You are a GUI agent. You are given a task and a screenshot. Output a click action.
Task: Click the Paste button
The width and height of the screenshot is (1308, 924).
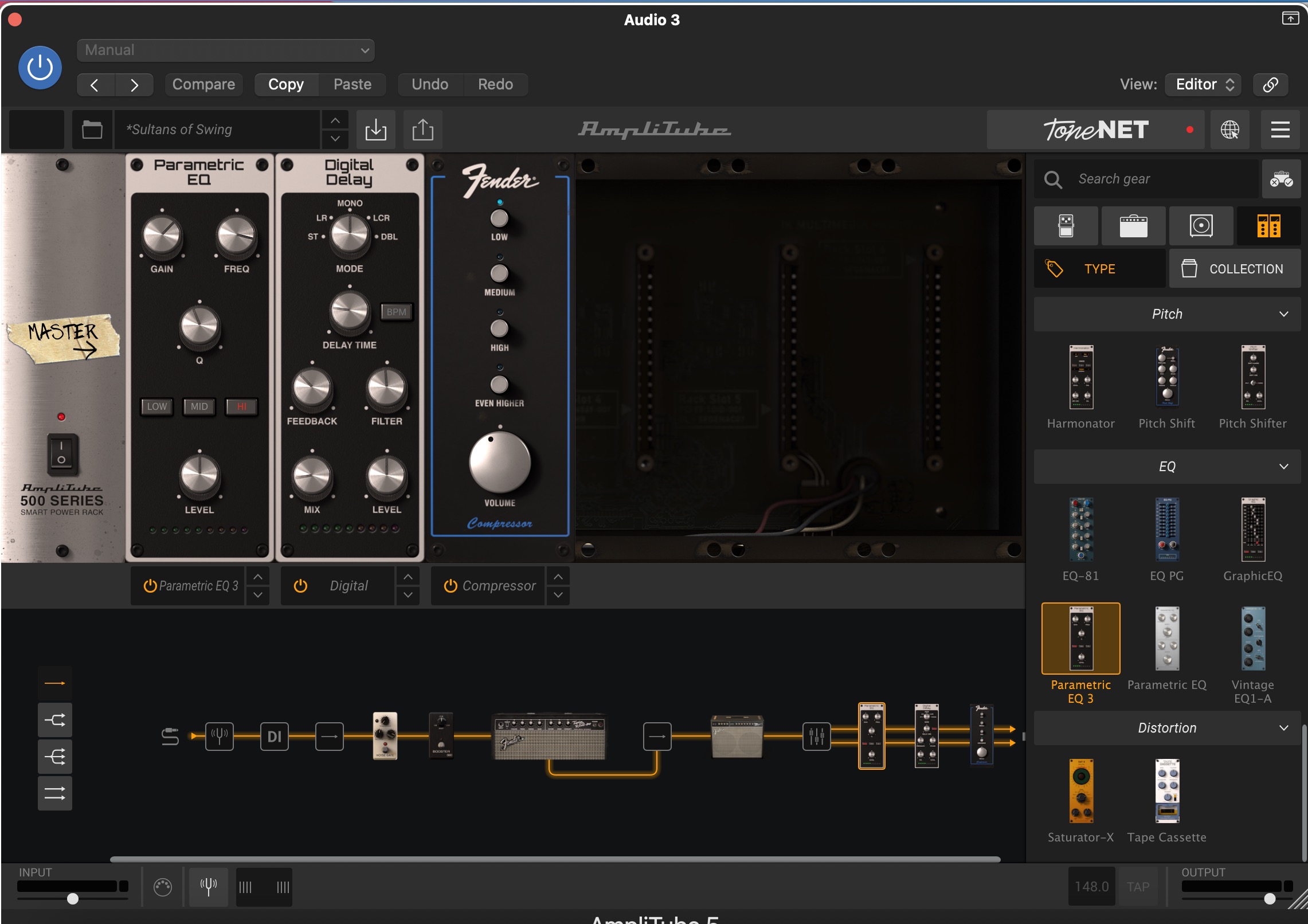pyautogui.click(x=353, y=85)
